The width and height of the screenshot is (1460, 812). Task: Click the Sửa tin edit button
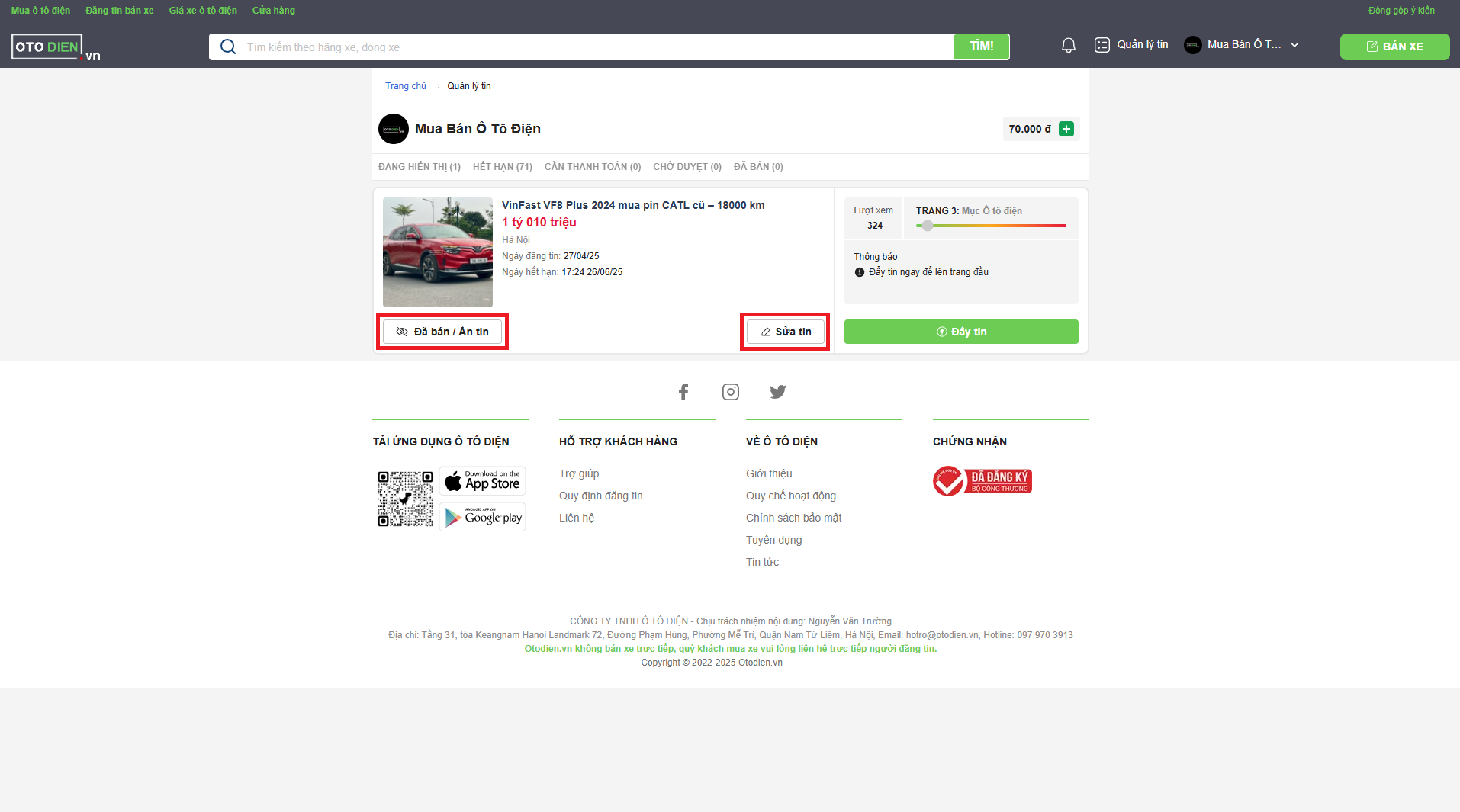coord(785,332)
